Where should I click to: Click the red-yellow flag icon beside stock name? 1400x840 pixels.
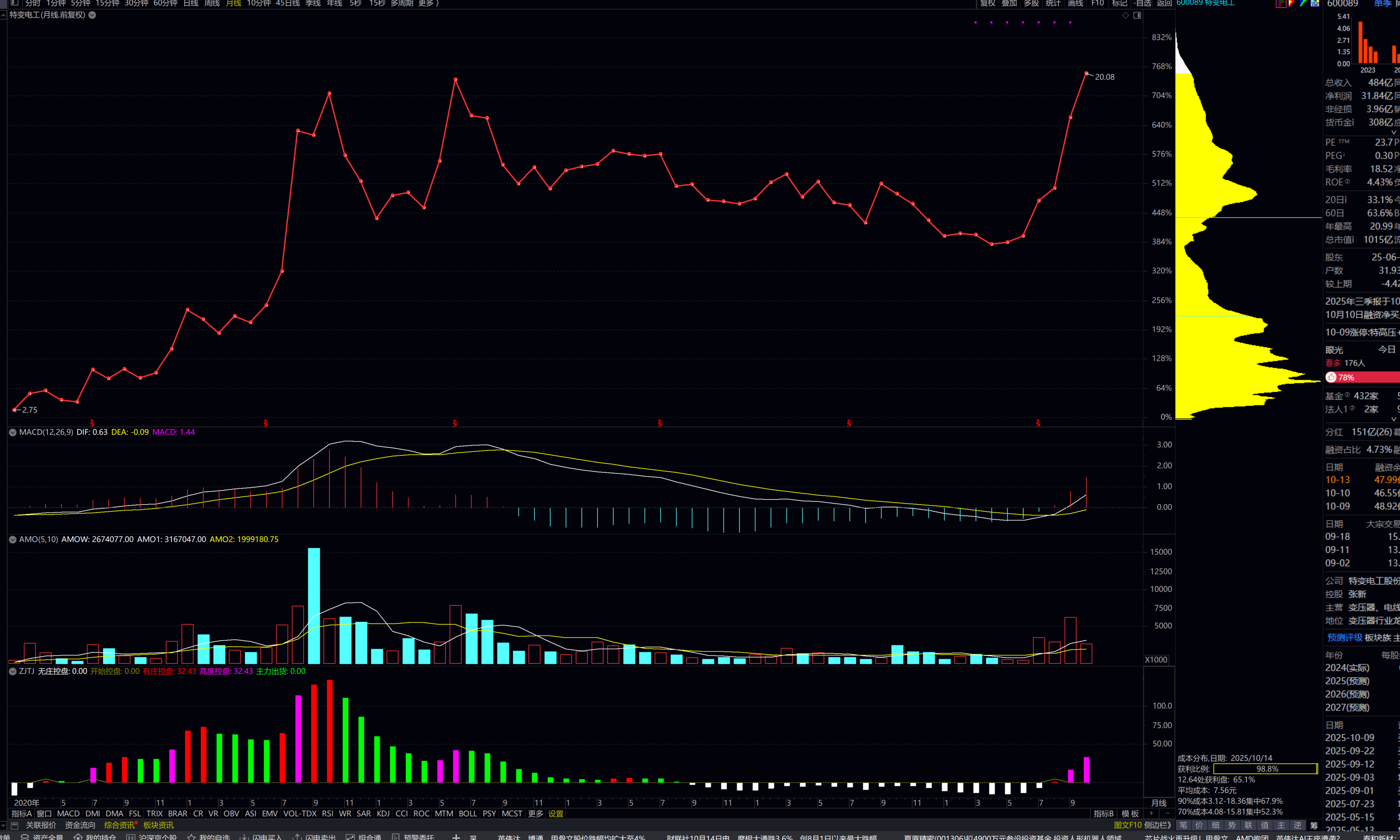(x=1292, y=3)
